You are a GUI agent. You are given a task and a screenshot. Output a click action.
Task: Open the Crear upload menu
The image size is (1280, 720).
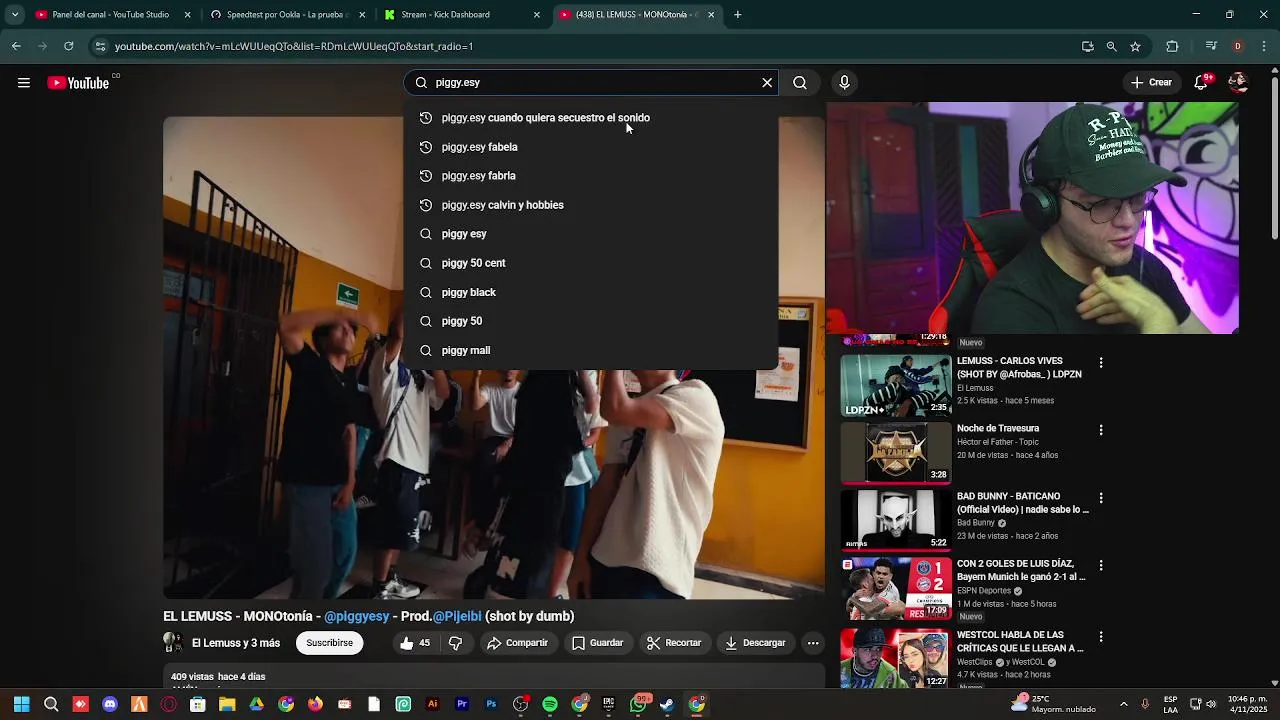(1151, 83)
